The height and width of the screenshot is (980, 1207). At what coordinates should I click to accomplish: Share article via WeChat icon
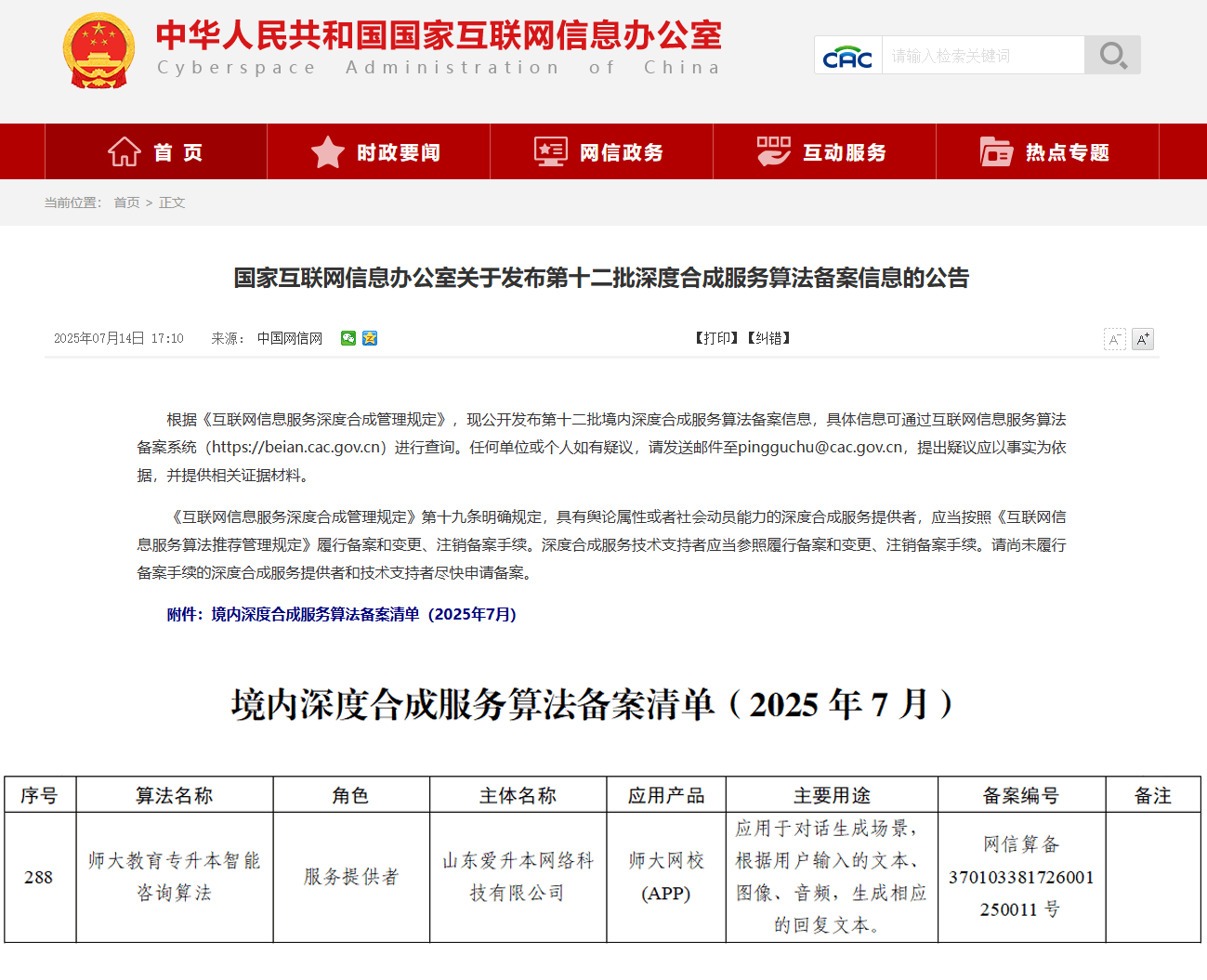(x=348, y=338)
